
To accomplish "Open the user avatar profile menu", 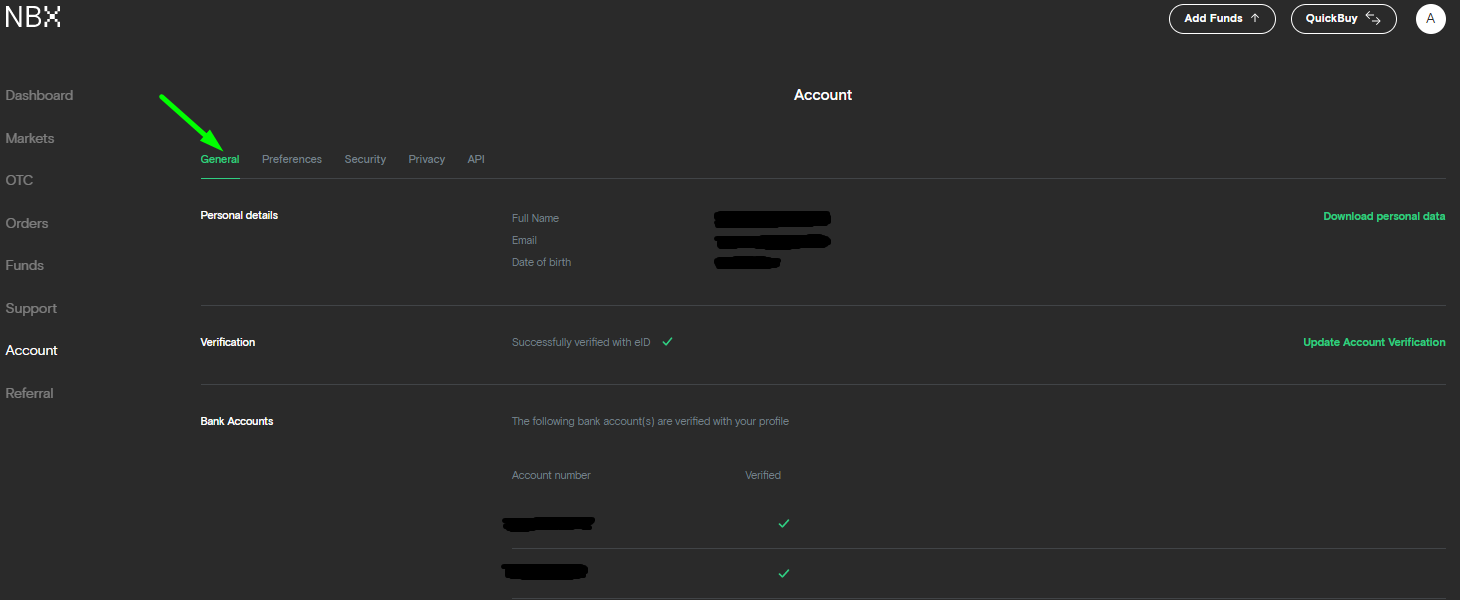I will (1430, 19).
